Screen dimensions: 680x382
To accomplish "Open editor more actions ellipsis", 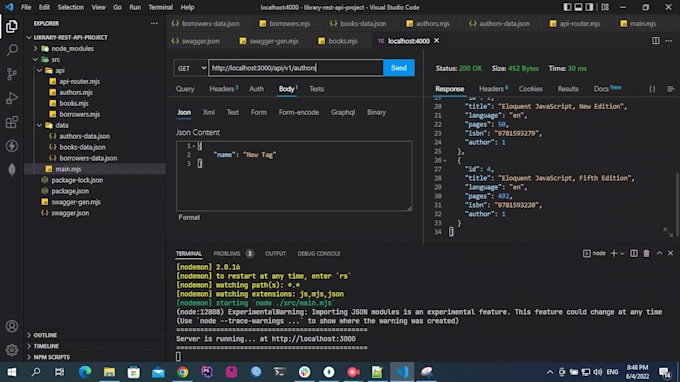I will click(x=668, y=41).
